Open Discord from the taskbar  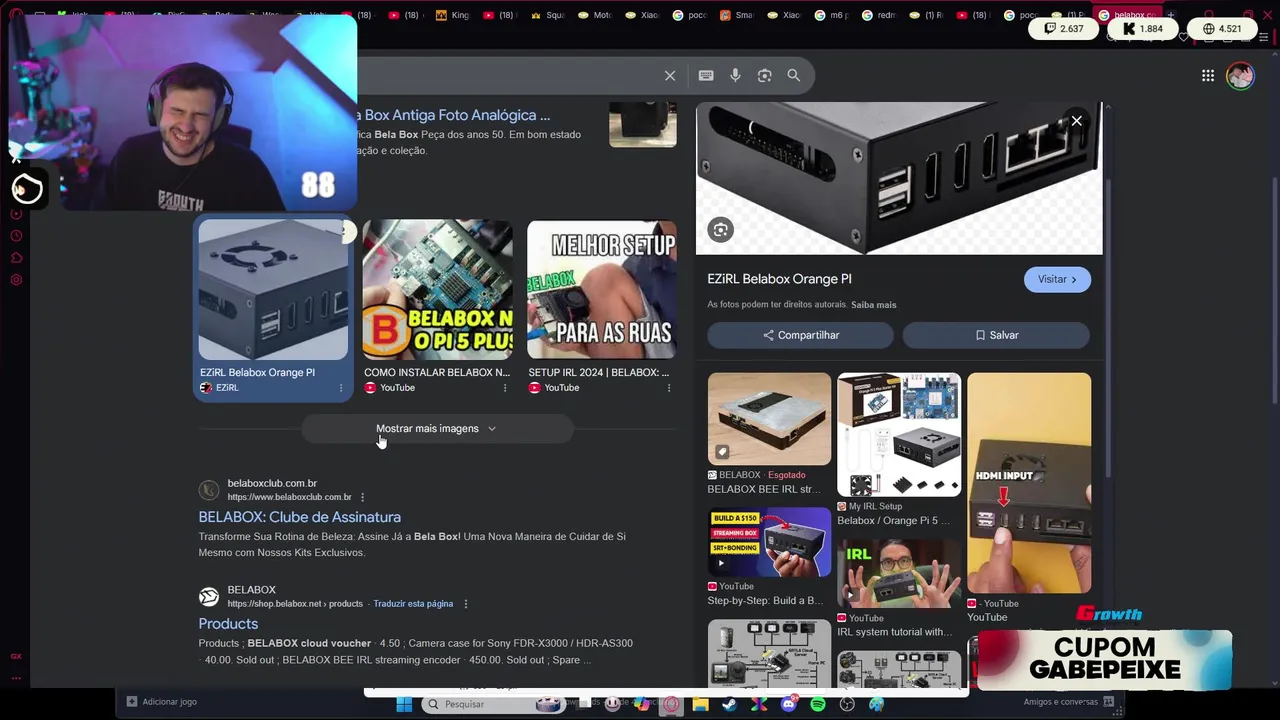[788, 704]
